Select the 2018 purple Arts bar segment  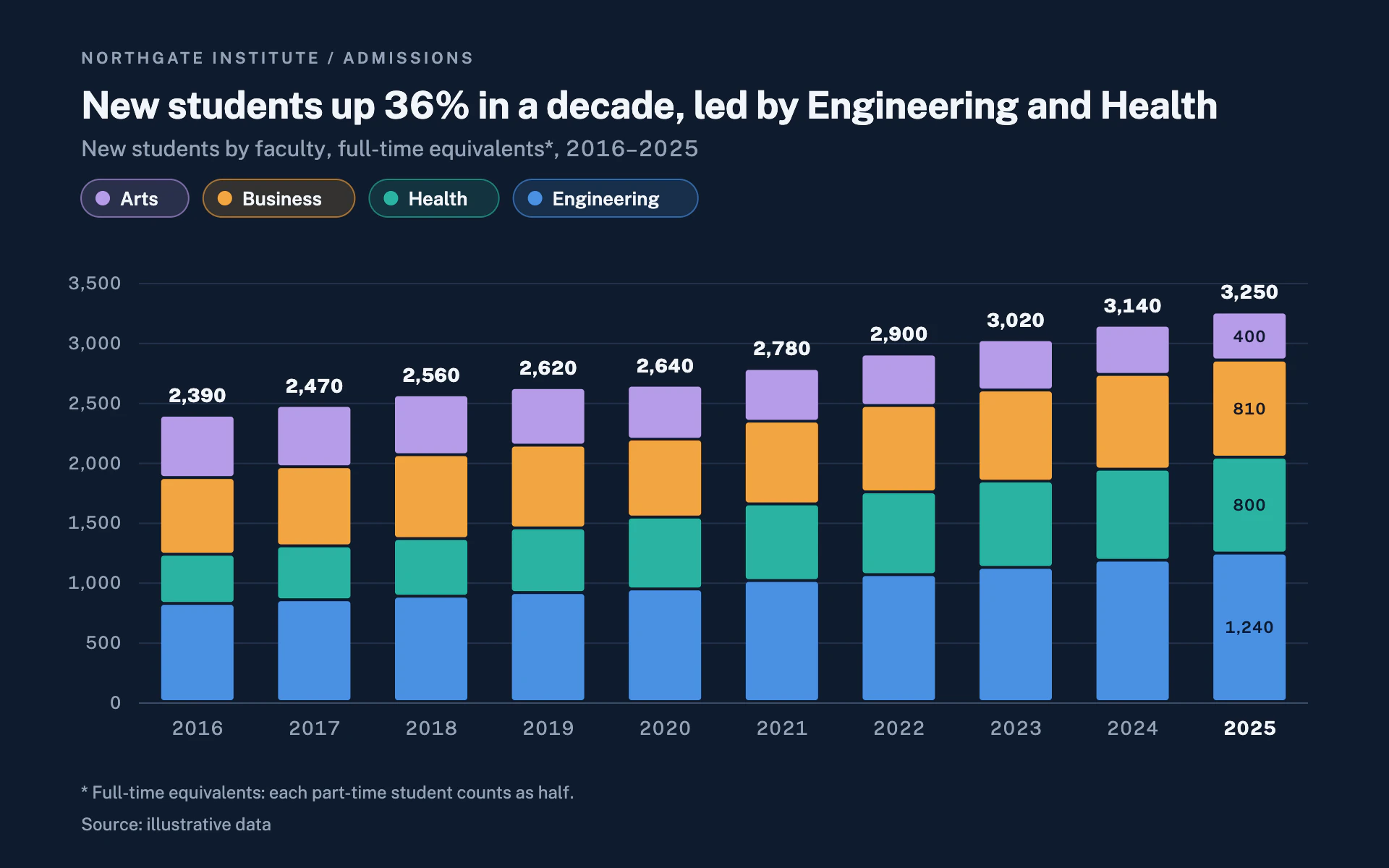click(430, 425)
